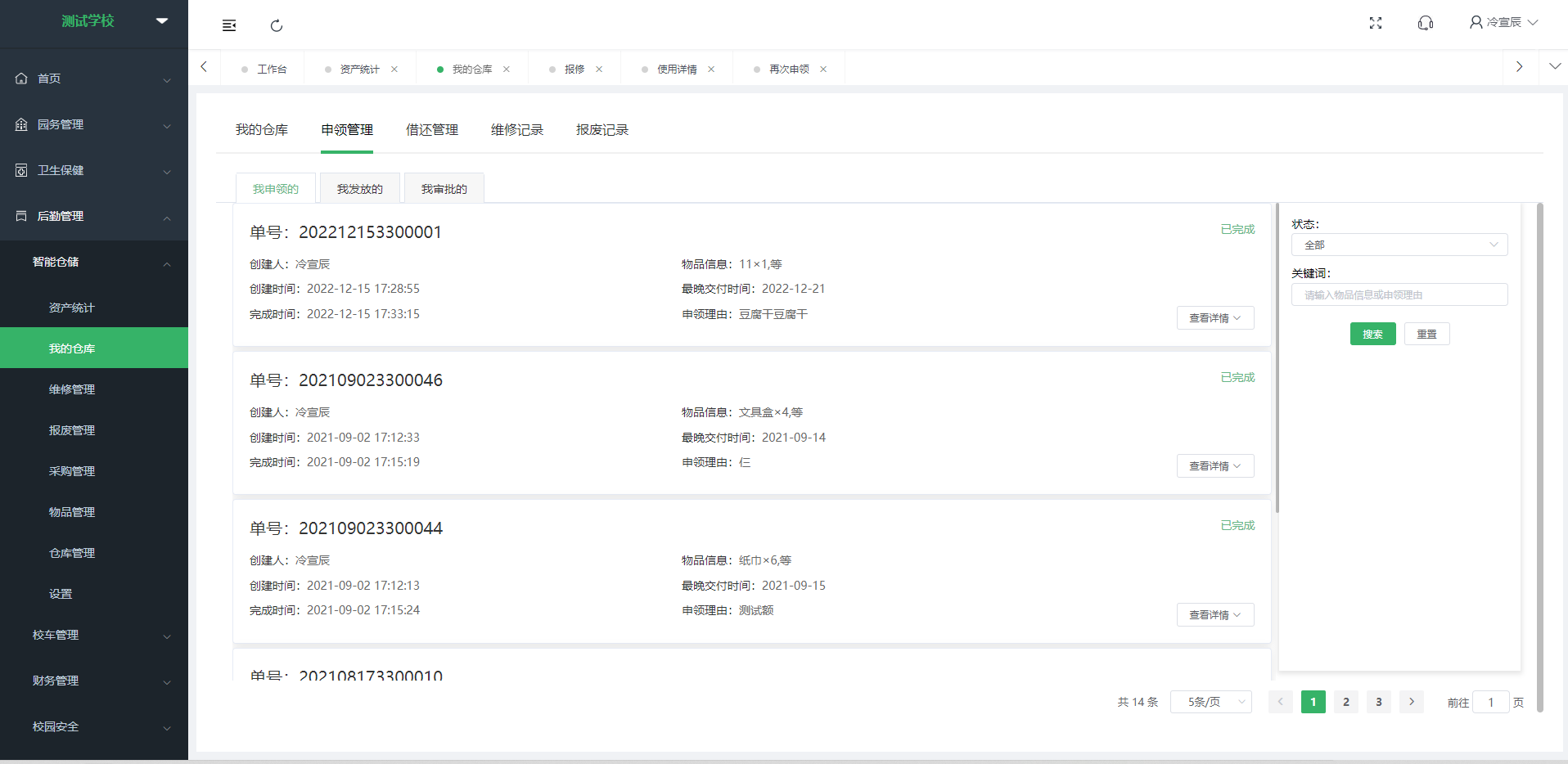
Task: Click the order list vertical scrollbar
Action: point(1277,358)
